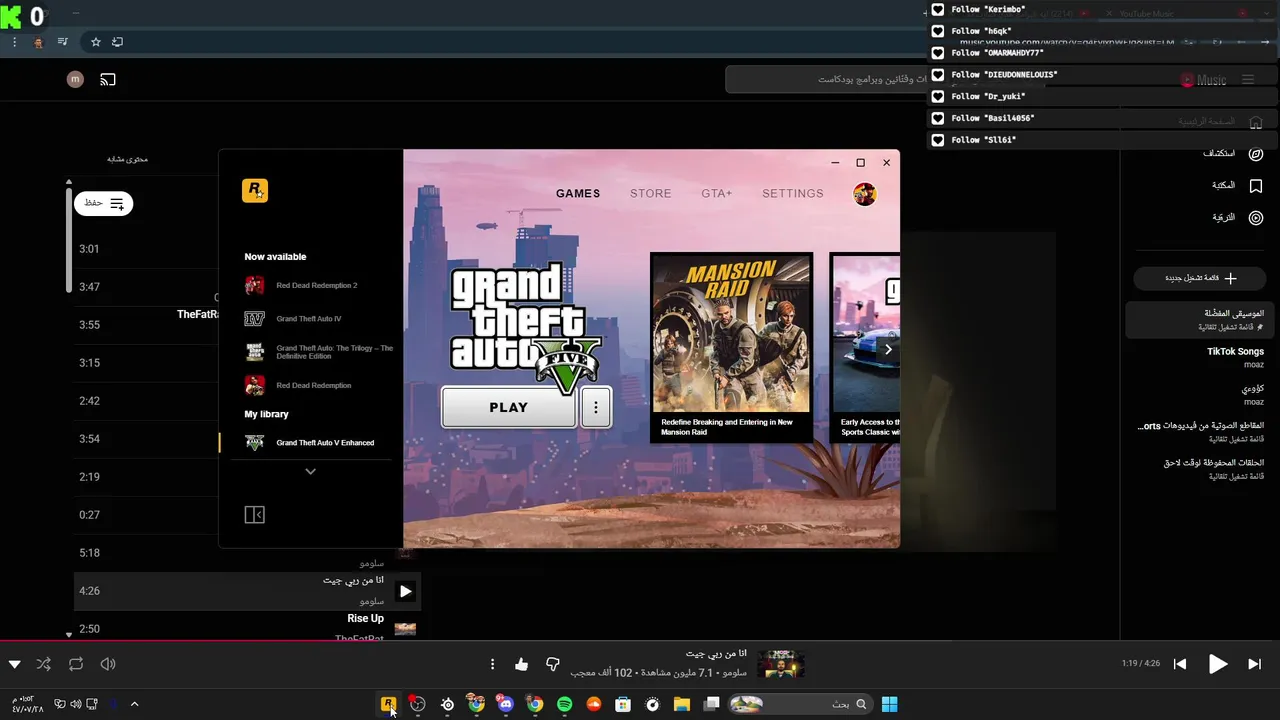Click the now-playing album thumbnail
This screenshot has height=720, width=1280.
click(x=780, y=664)
